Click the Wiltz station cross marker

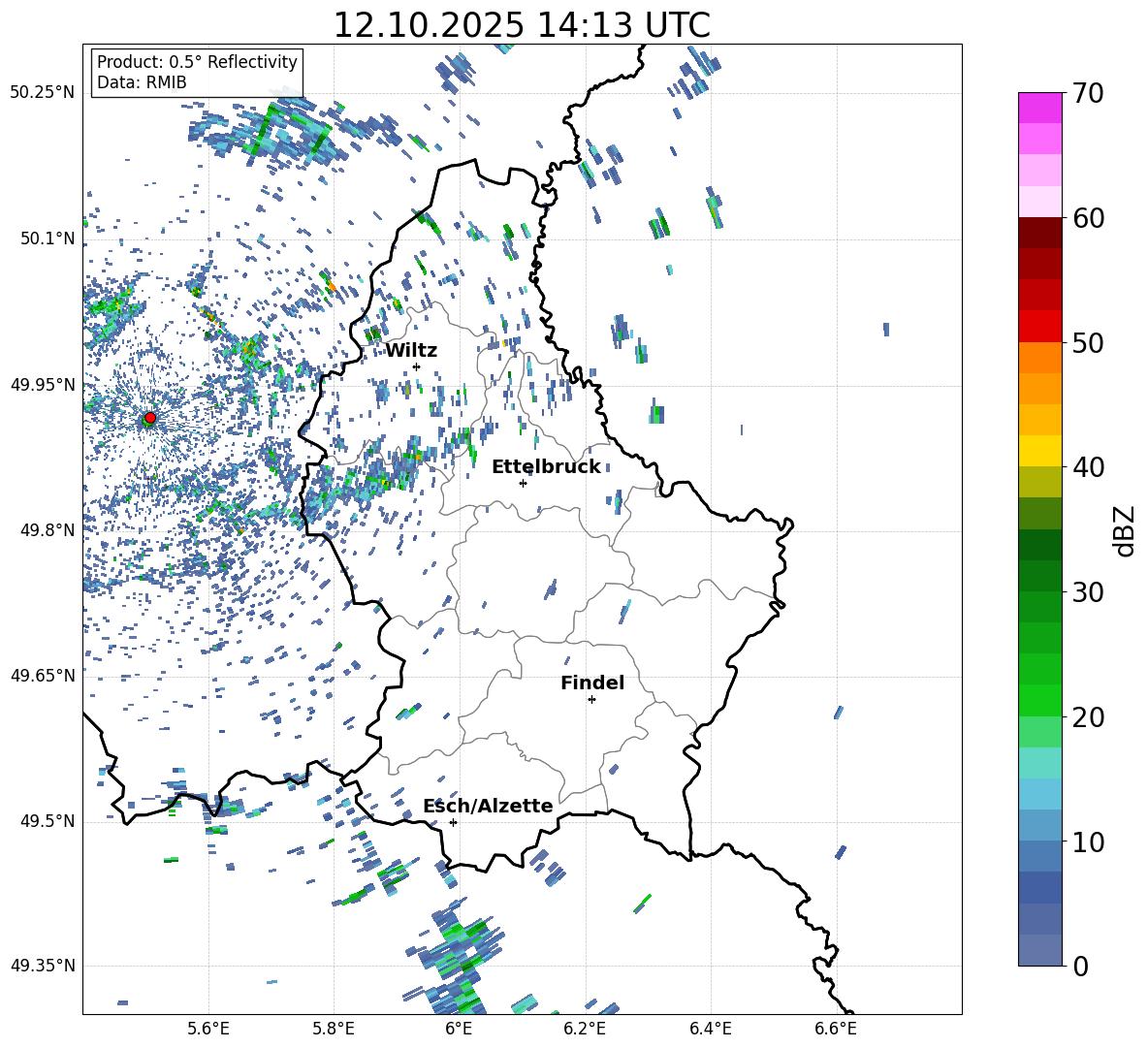click(x=416, y=366)
